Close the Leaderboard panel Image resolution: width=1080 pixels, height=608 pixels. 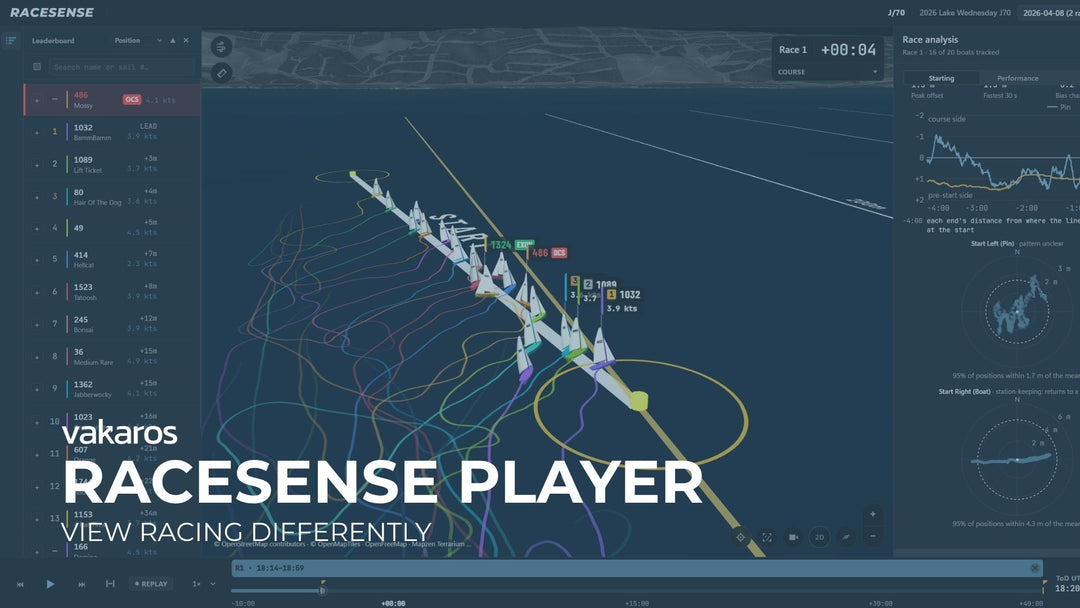click(x=186, y=41)
